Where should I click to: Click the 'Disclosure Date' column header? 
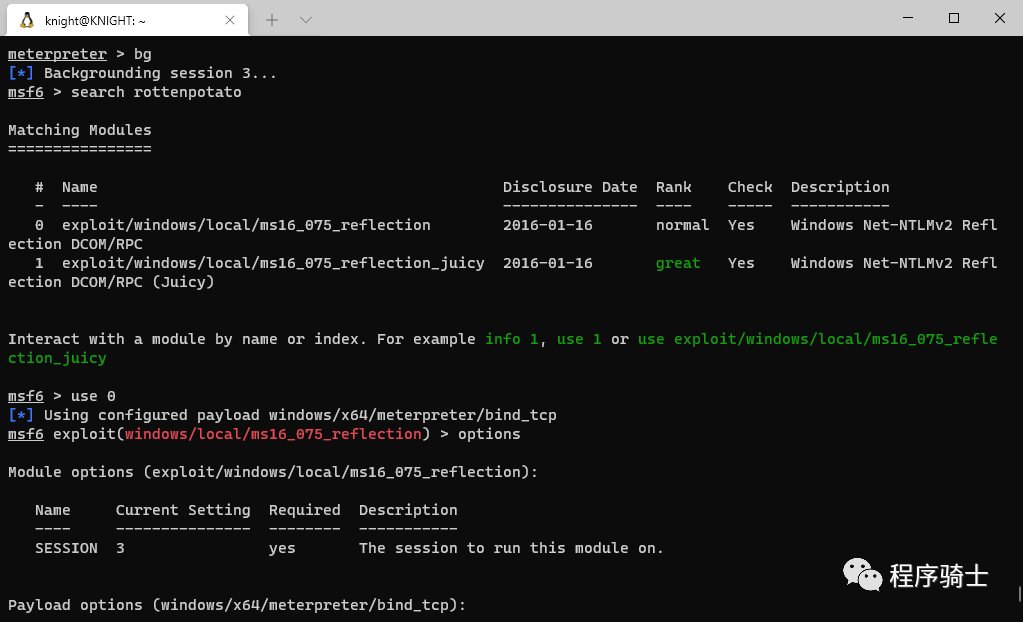point(570,187)
